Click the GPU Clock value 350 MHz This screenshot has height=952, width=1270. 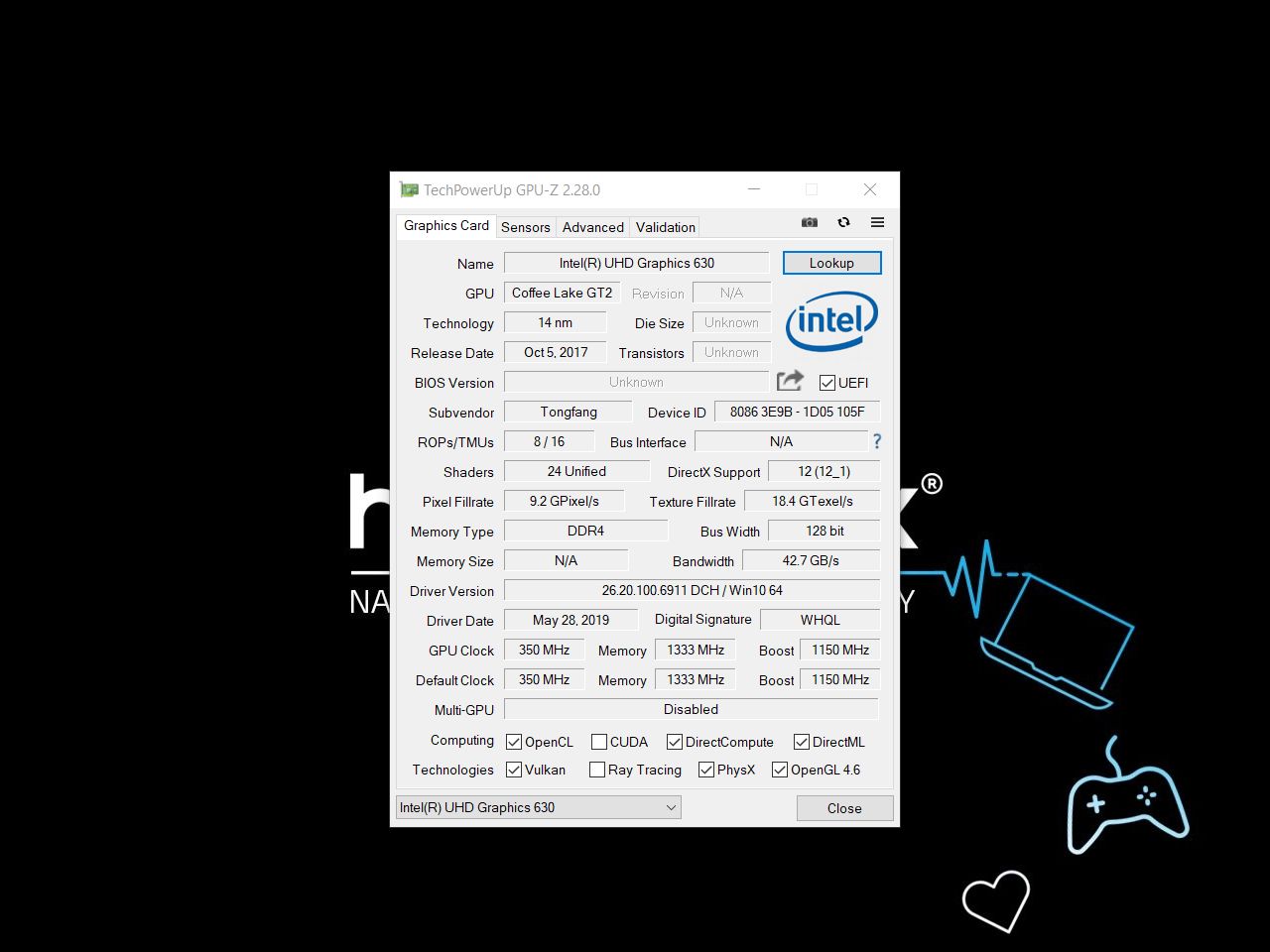coord(544,650)
